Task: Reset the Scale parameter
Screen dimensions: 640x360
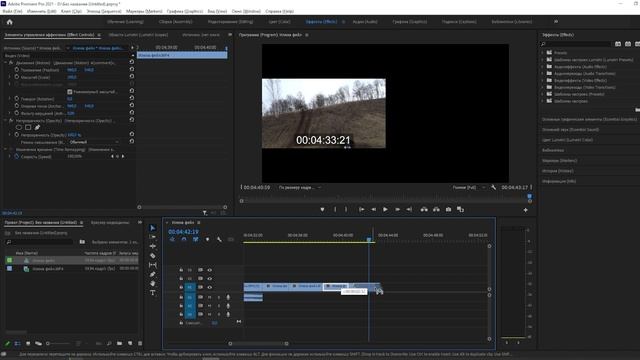Action: (131, 77)
